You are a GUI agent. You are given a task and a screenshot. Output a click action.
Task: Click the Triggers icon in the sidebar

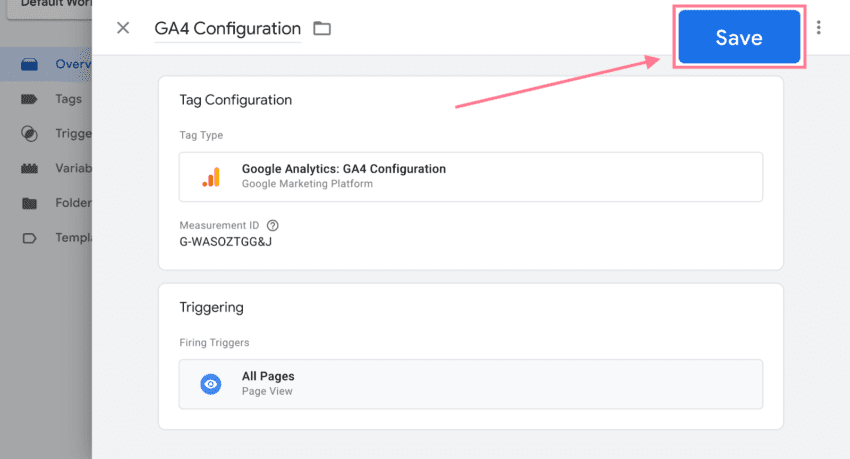coord(30,134)
